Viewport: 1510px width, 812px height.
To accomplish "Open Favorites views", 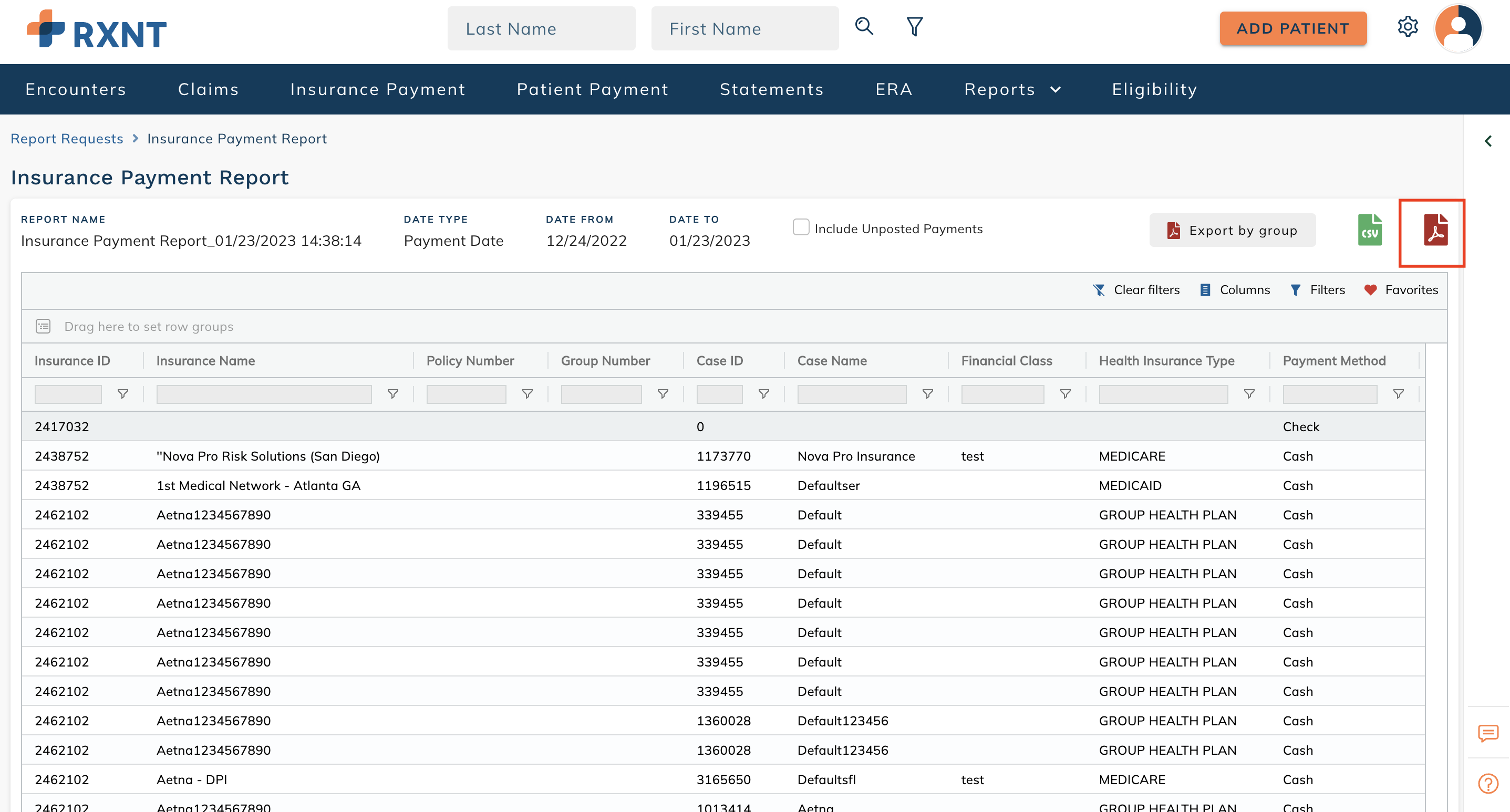I will 1400,290.
